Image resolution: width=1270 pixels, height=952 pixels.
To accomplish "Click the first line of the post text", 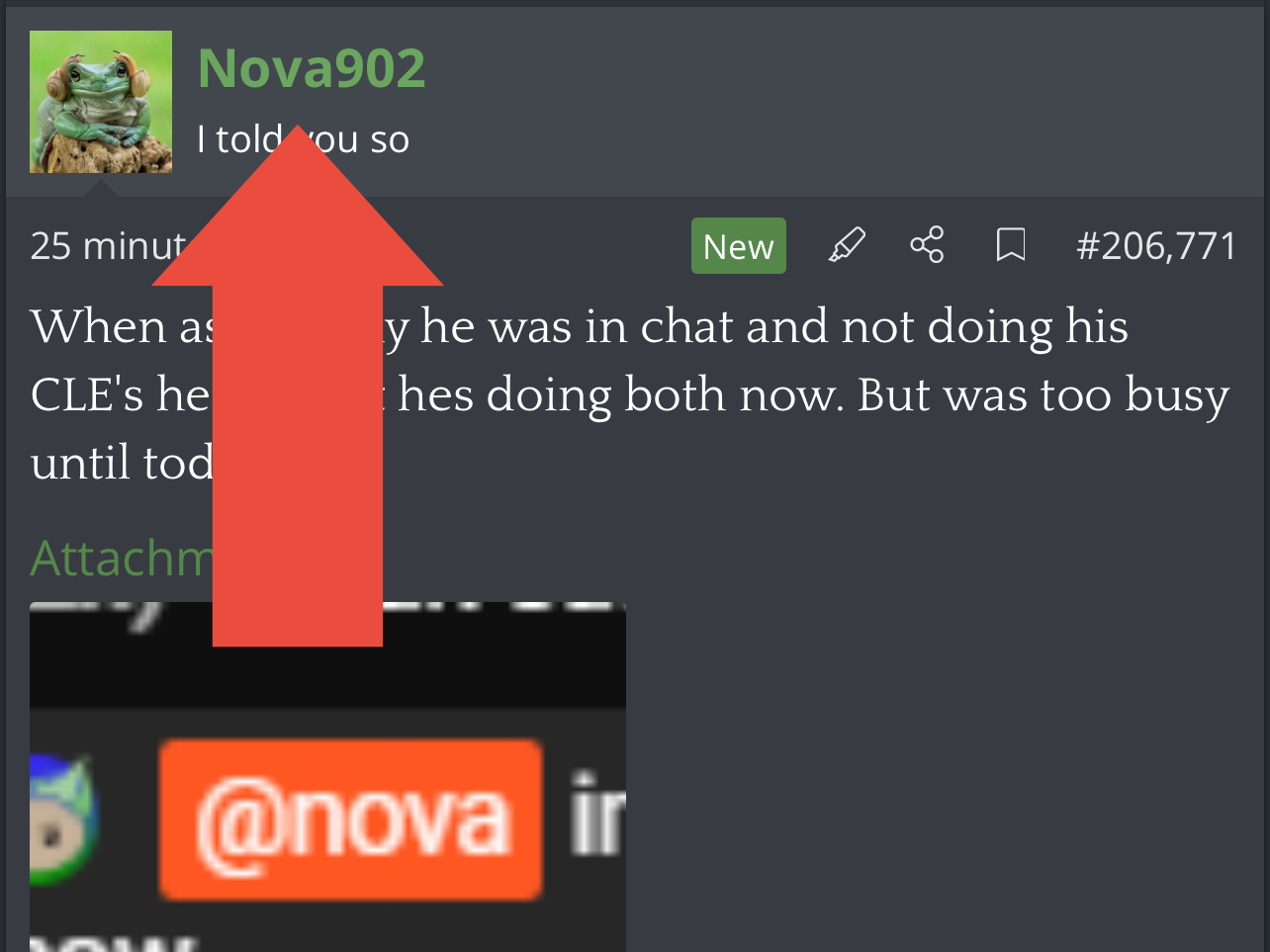I will [x=580, y=327].
